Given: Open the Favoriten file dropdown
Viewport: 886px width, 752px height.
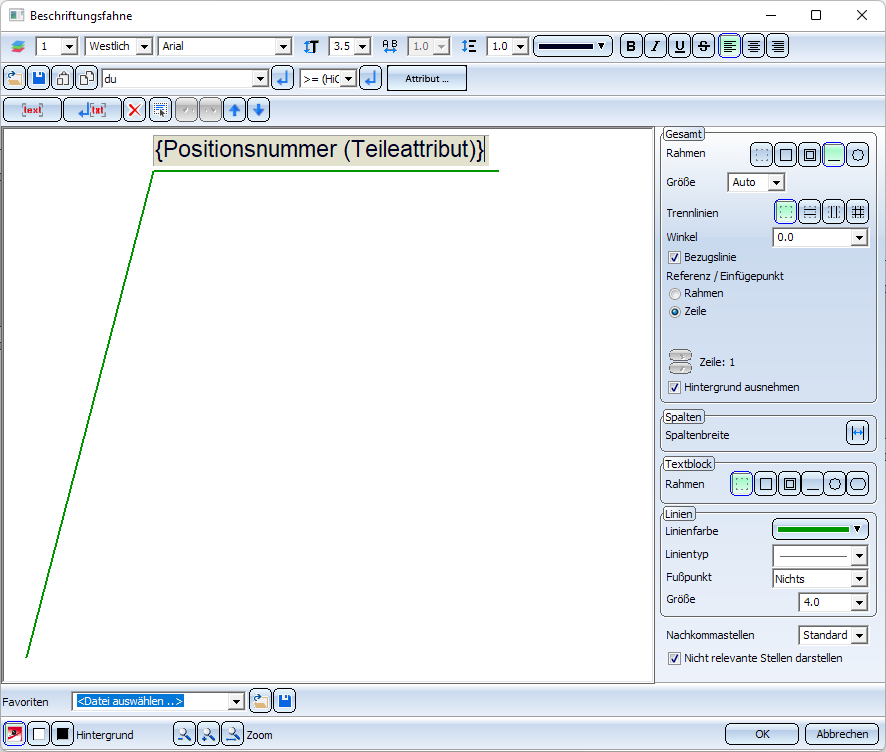Looking at the screenshot, I should click(x=236, y=702).
